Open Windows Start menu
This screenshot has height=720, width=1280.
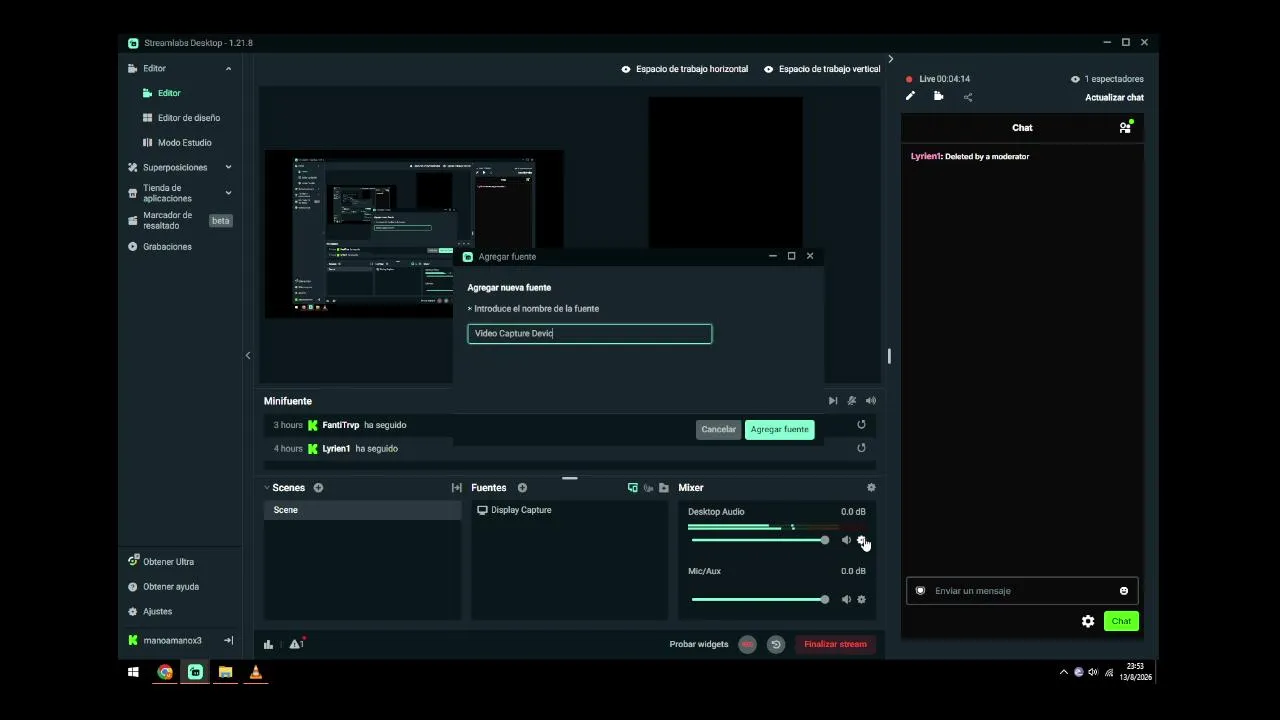coord(133,672)
